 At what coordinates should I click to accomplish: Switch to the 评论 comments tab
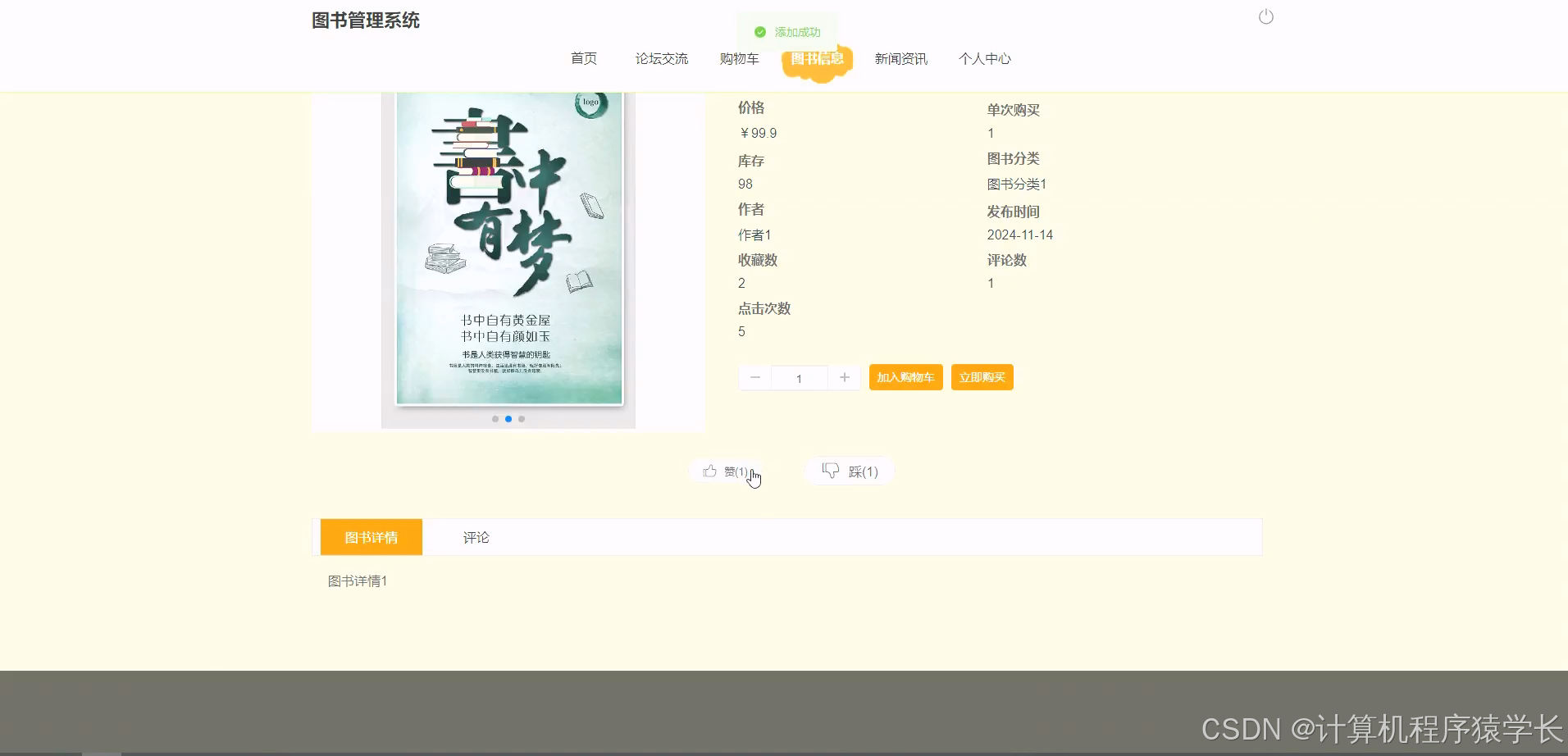click(476, 537)
